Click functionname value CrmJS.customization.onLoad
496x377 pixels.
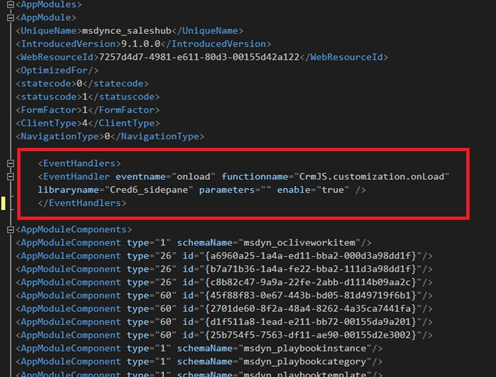coord(372,177)
